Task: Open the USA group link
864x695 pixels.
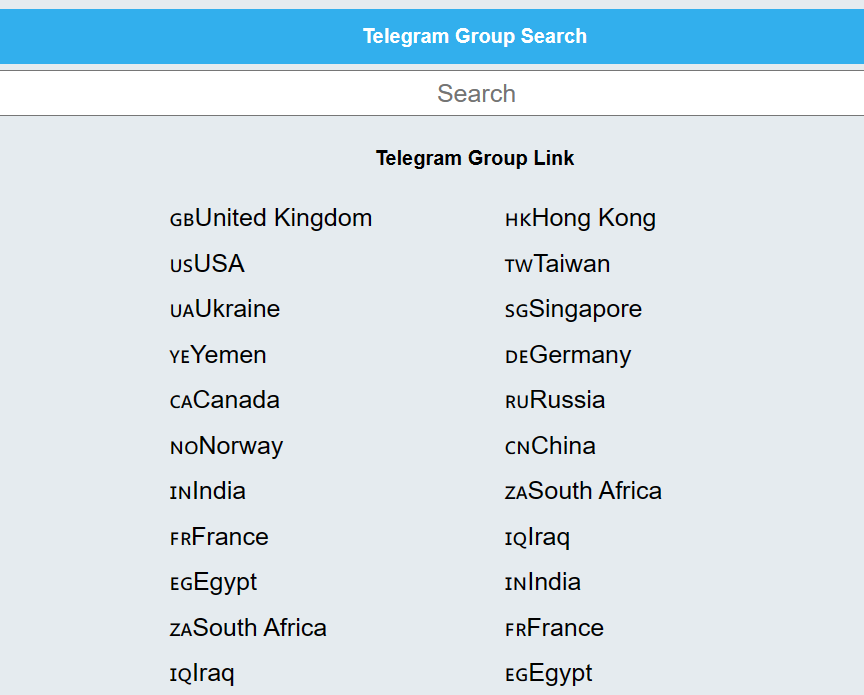Action: coord(207,263)
